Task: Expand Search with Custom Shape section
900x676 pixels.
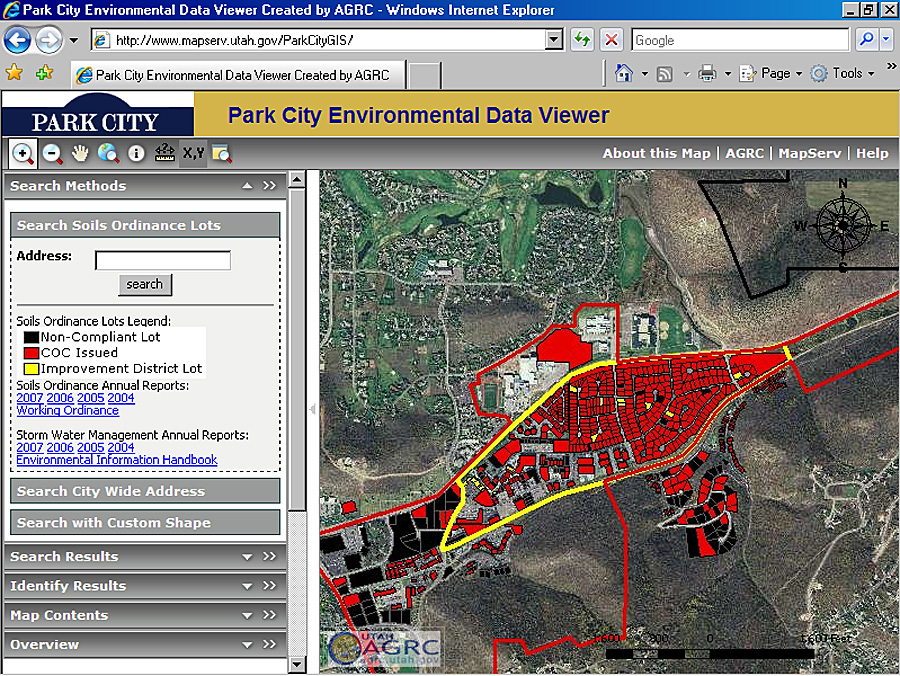Action: (x=145, y=523)
